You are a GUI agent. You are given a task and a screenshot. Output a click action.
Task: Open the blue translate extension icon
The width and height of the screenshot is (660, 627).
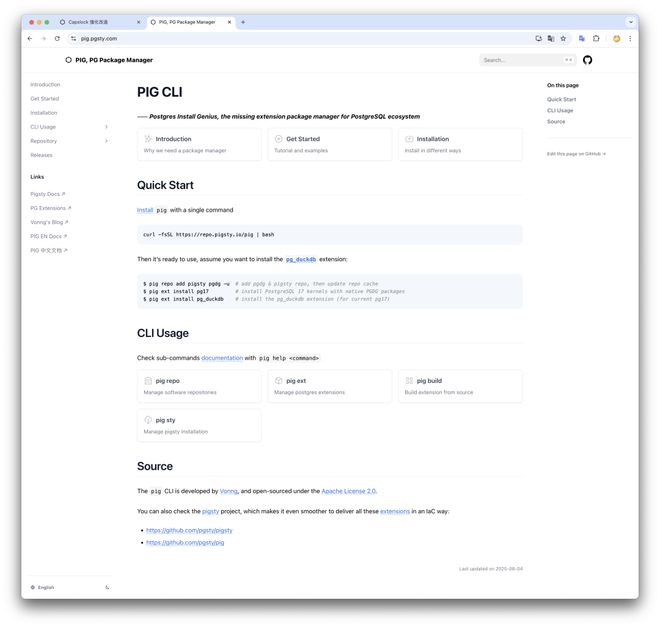coord(582,38)
